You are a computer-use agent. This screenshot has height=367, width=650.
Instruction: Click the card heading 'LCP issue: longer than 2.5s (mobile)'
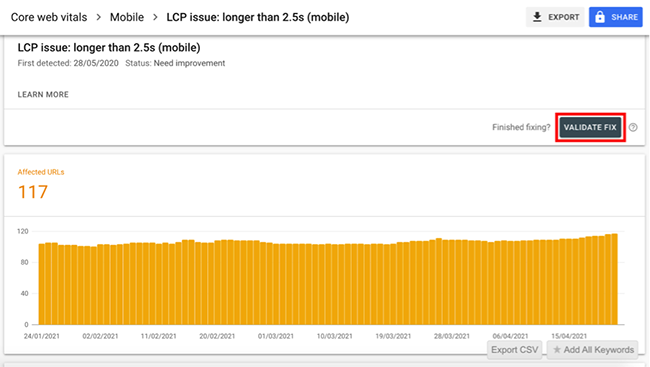click(x=109, y=48)
